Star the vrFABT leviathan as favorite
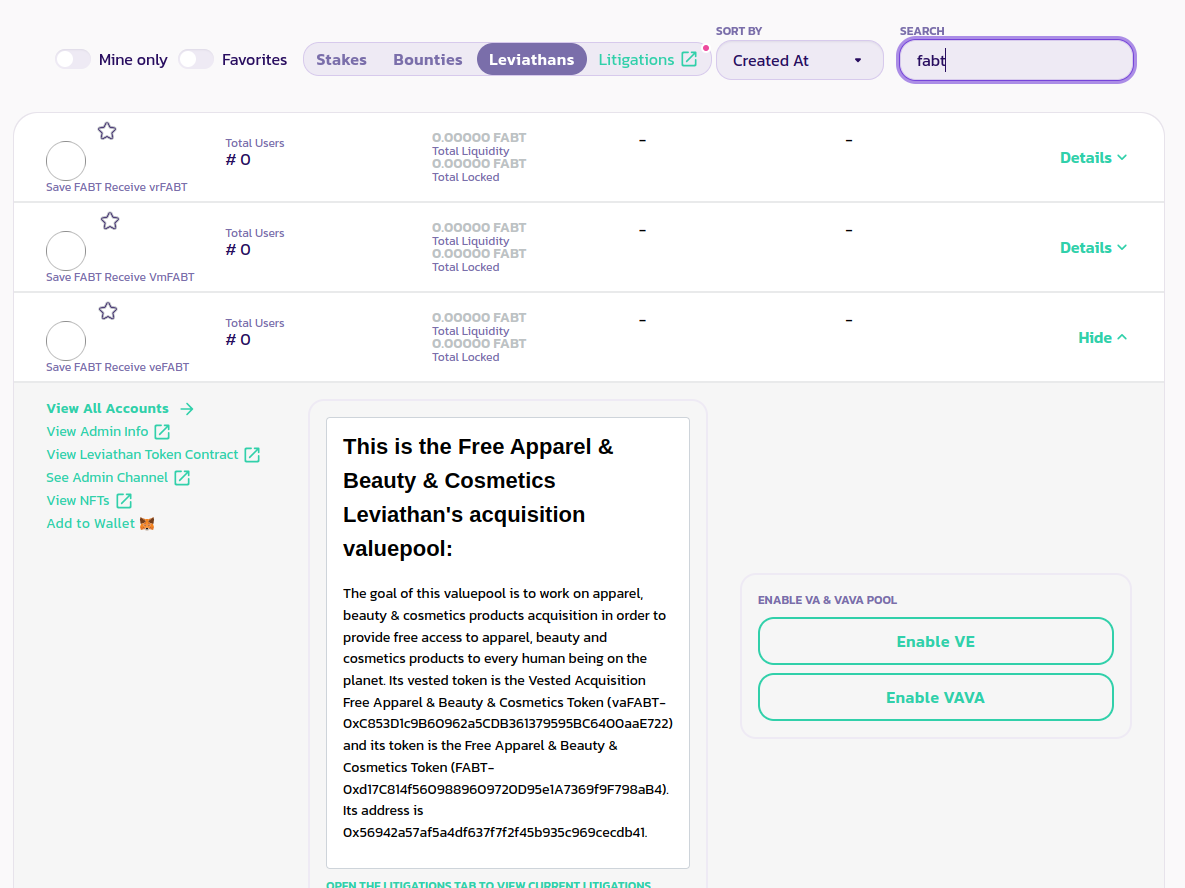 [107, 131]
